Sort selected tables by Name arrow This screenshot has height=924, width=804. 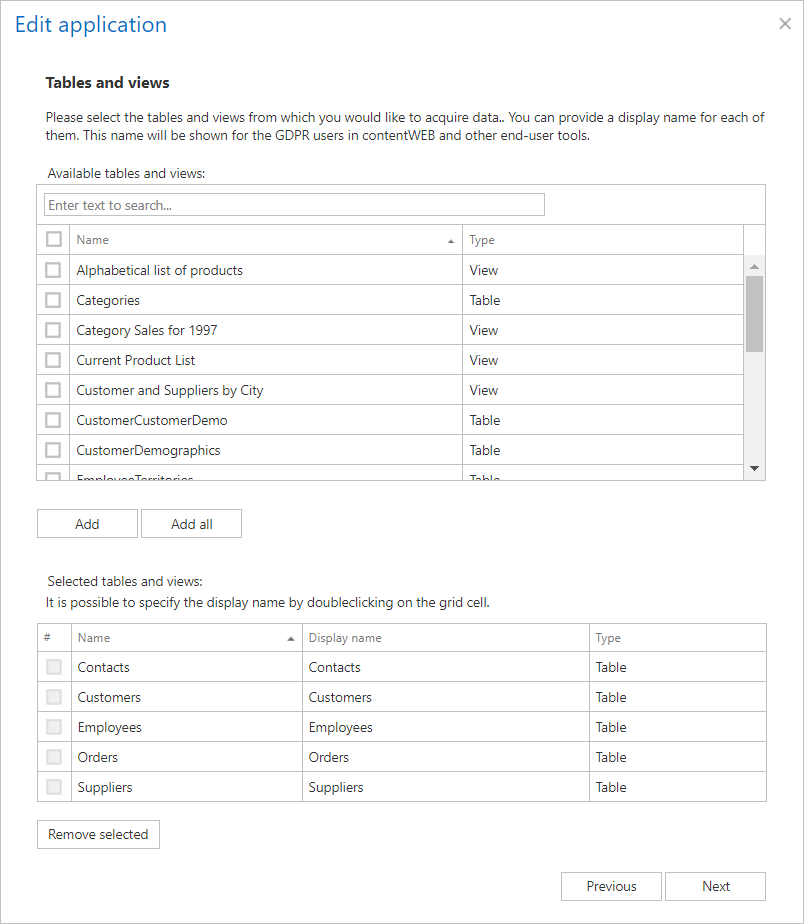(291, 638)
